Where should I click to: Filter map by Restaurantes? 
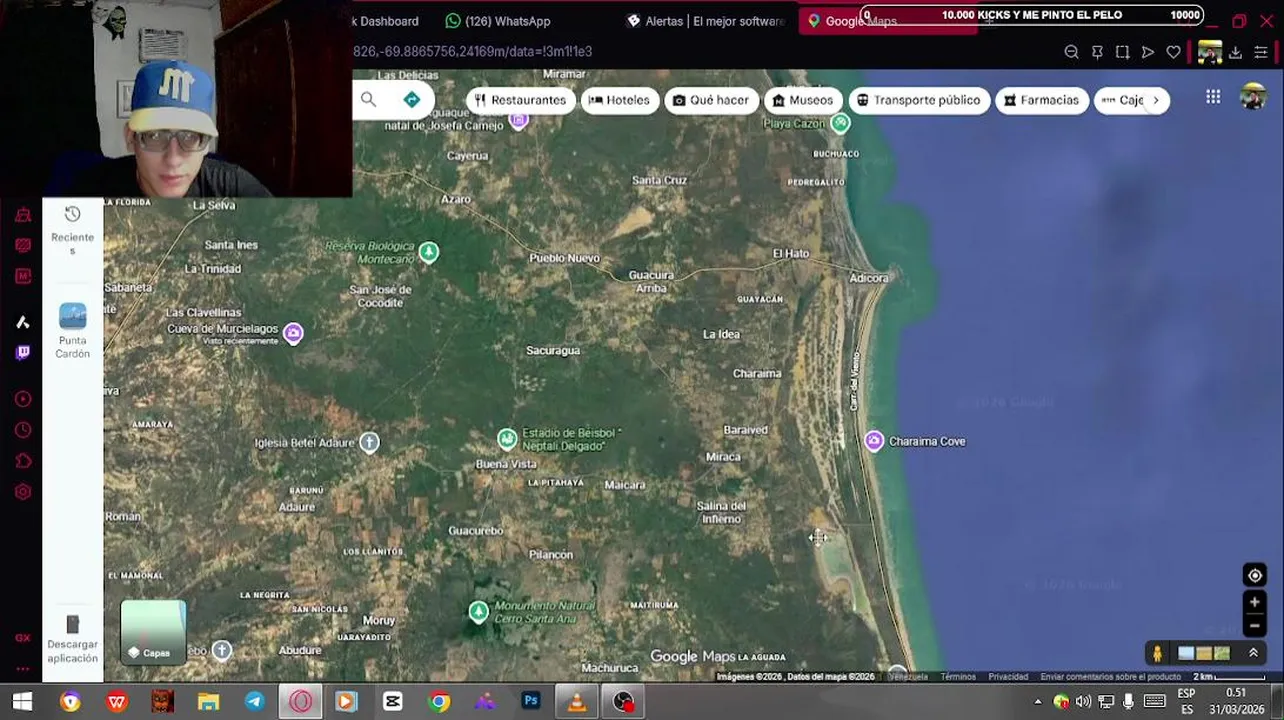(520, 100)
